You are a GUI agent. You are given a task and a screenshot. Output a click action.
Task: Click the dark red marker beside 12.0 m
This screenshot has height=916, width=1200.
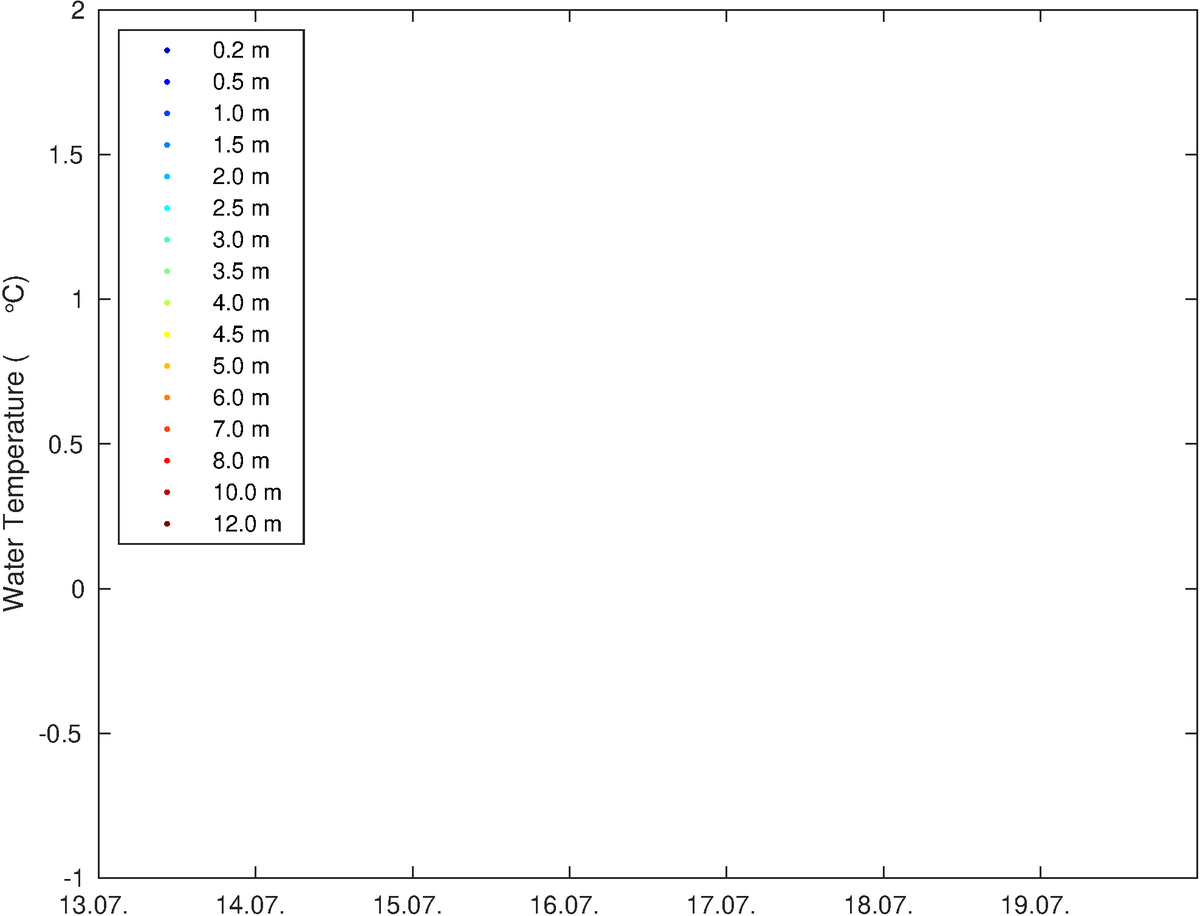tap(167, 524)
